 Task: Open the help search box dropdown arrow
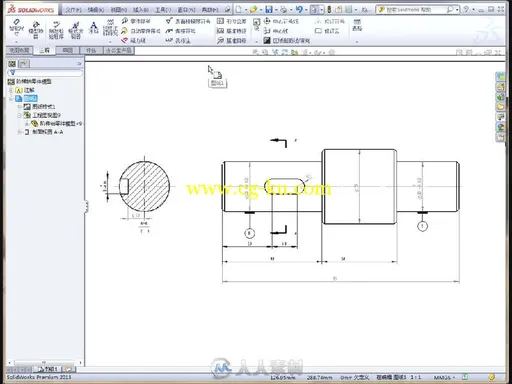pyautogui.click(x=457, y=10)
